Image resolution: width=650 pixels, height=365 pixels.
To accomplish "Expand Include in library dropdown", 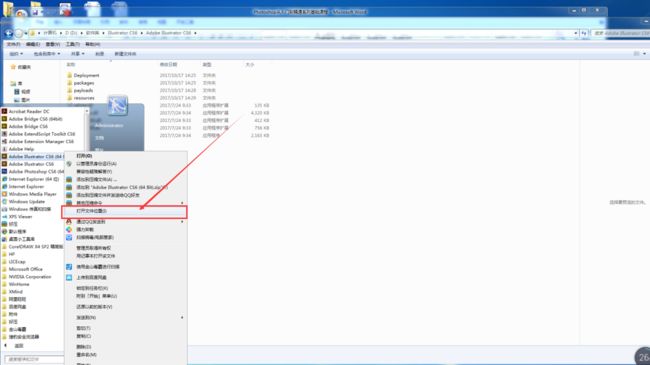I will click(x=46, y=54).
